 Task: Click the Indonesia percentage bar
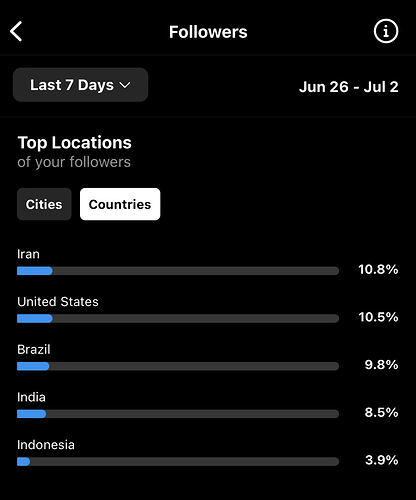coord(178,461)
